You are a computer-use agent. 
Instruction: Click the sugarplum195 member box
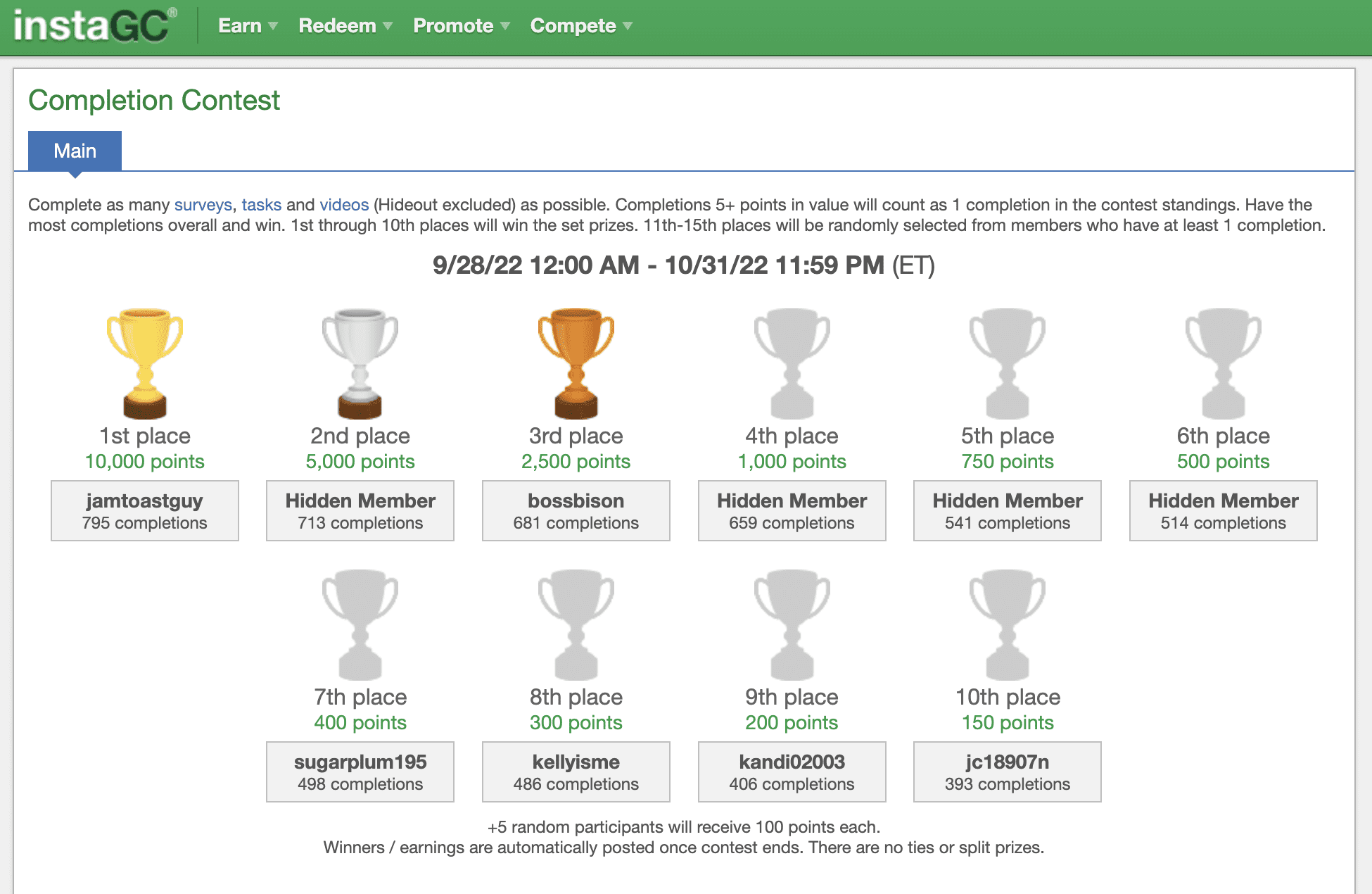360,772
